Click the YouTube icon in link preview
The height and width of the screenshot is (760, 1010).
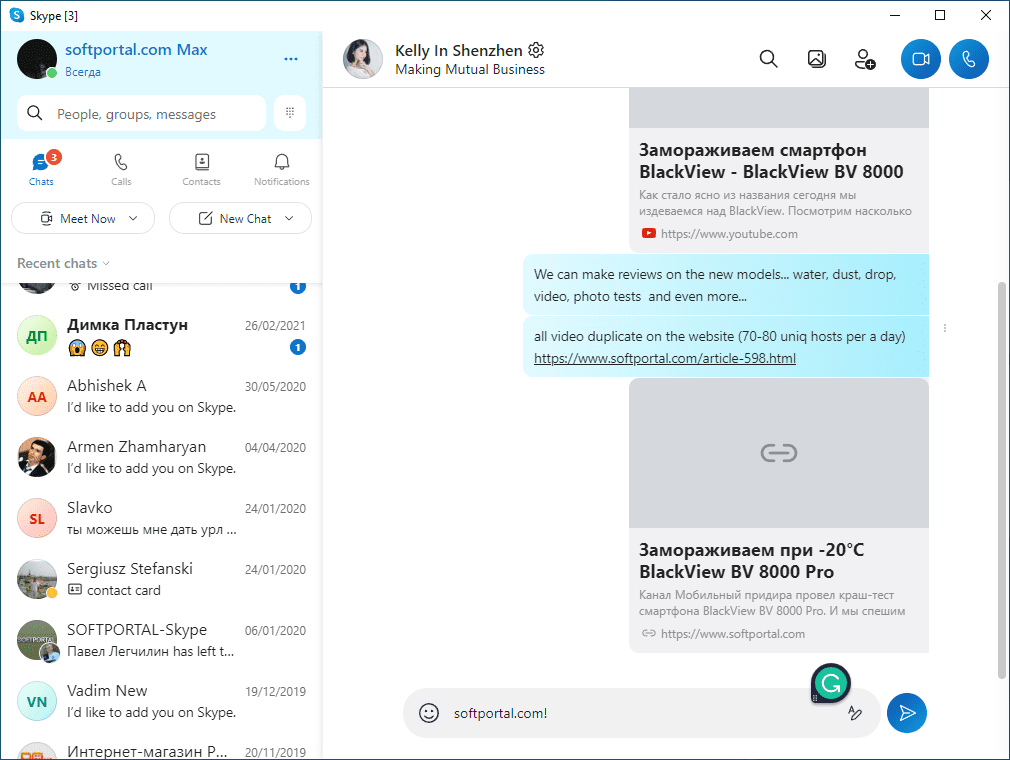click(649, 234)
